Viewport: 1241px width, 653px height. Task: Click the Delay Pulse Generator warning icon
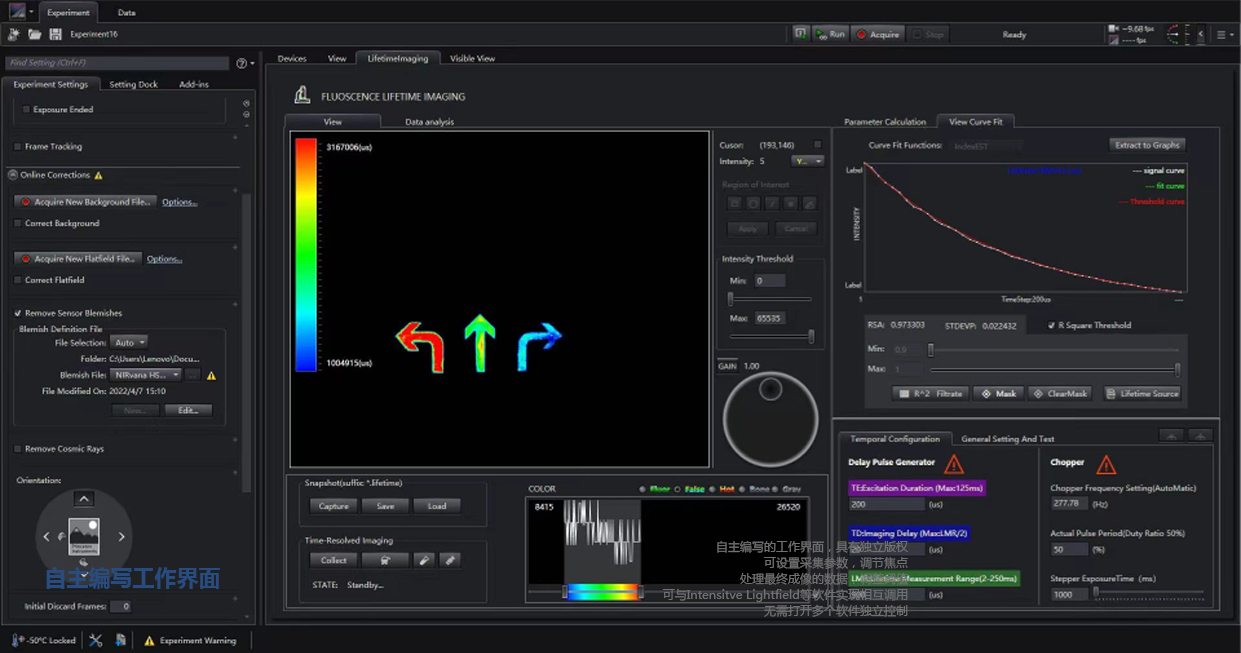(x=954, y=464)
